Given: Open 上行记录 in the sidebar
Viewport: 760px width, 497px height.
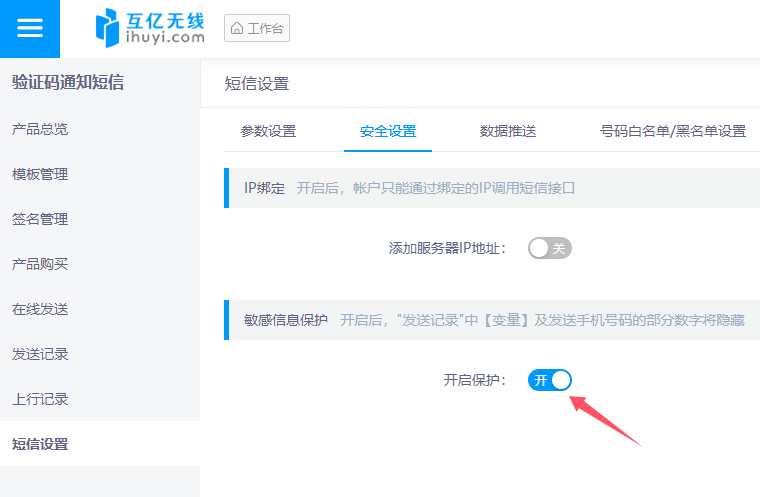Looking at the screenshot, I should pyautogui.click(x=40, y=399).
